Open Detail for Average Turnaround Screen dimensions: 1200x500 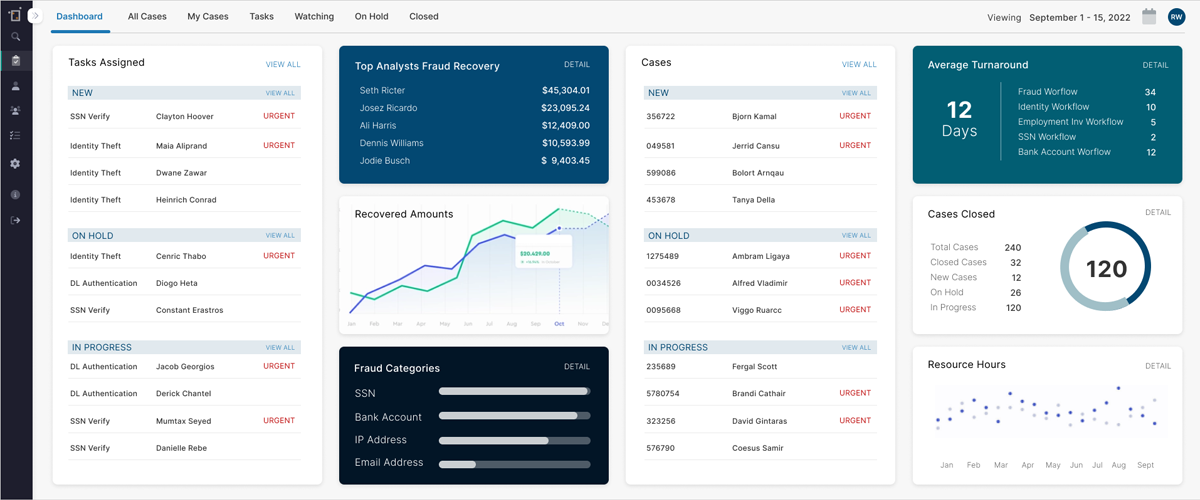(1155, 65)
